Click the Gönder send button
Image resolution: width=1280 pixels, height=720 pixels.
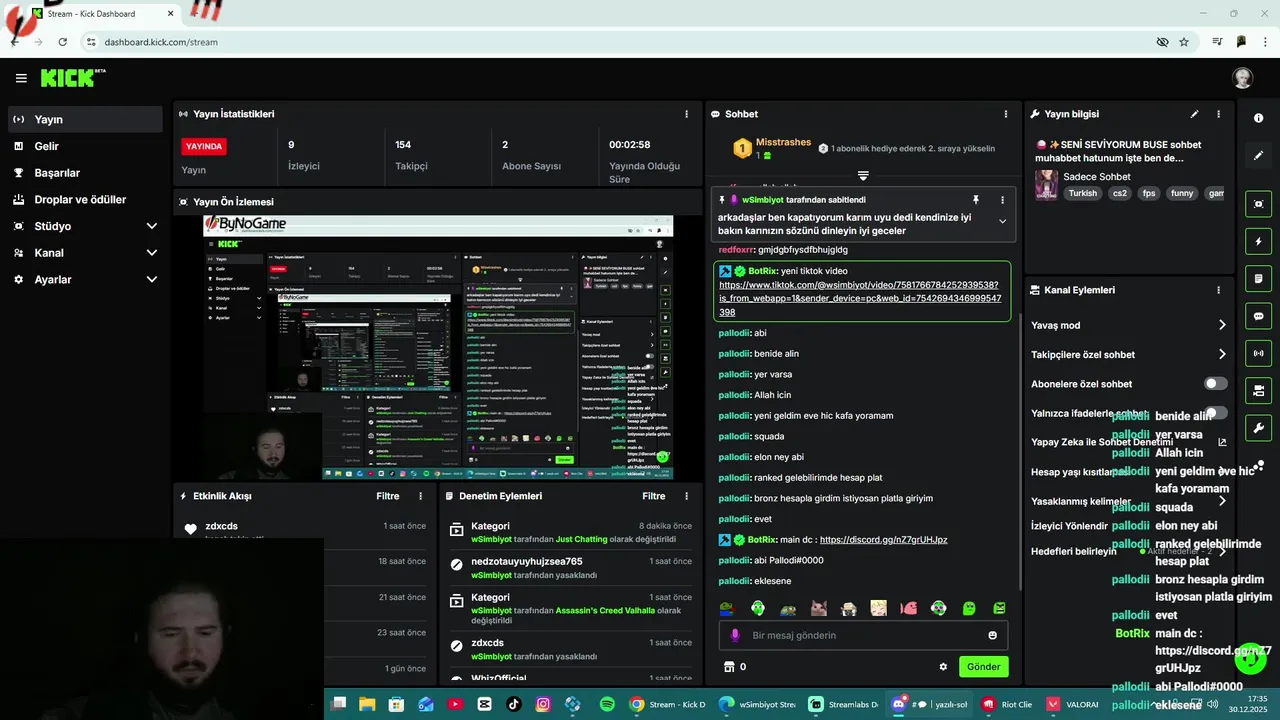(983, 667)
